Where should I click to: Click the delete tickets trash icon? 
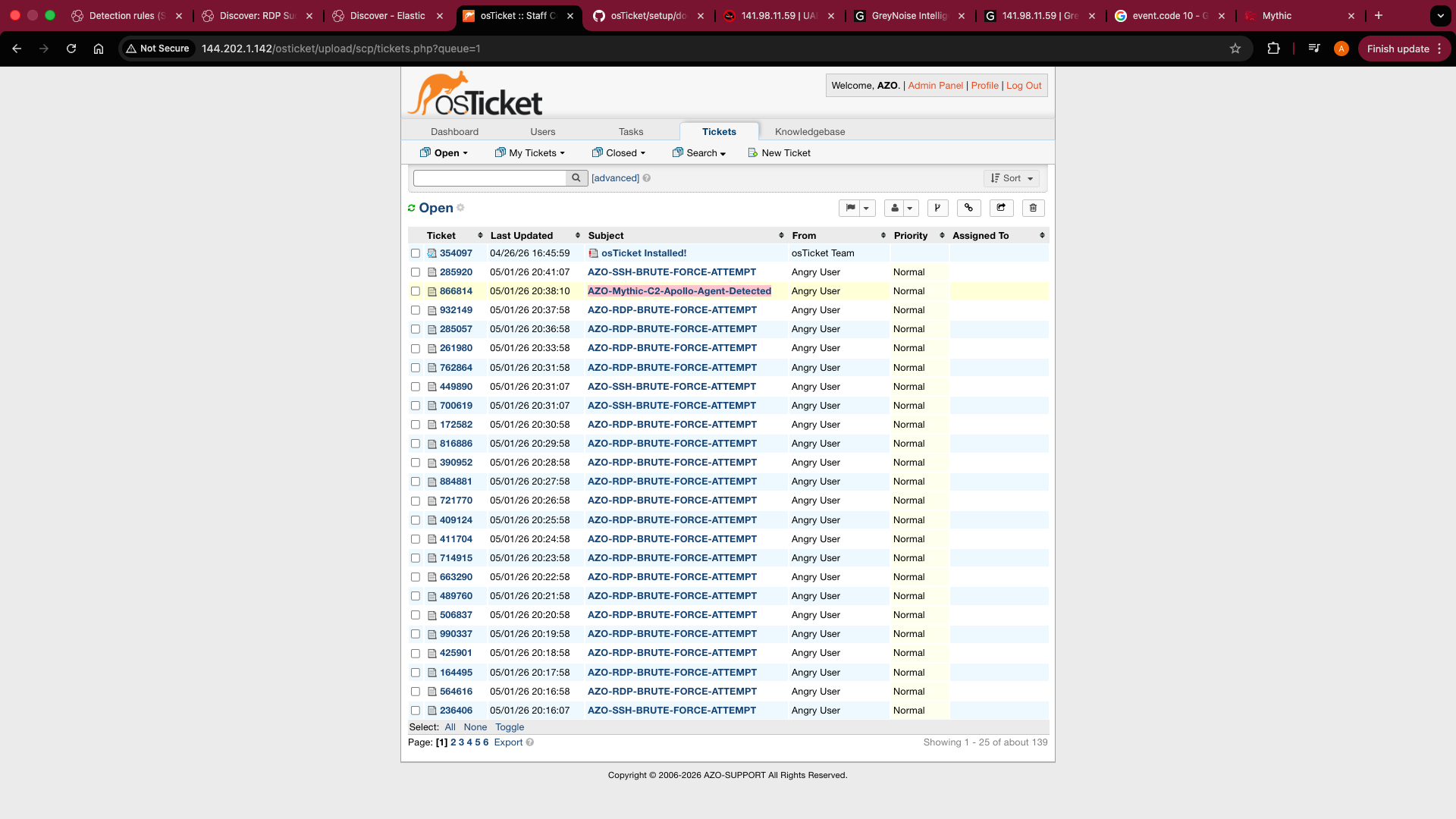click(1033, 208)
